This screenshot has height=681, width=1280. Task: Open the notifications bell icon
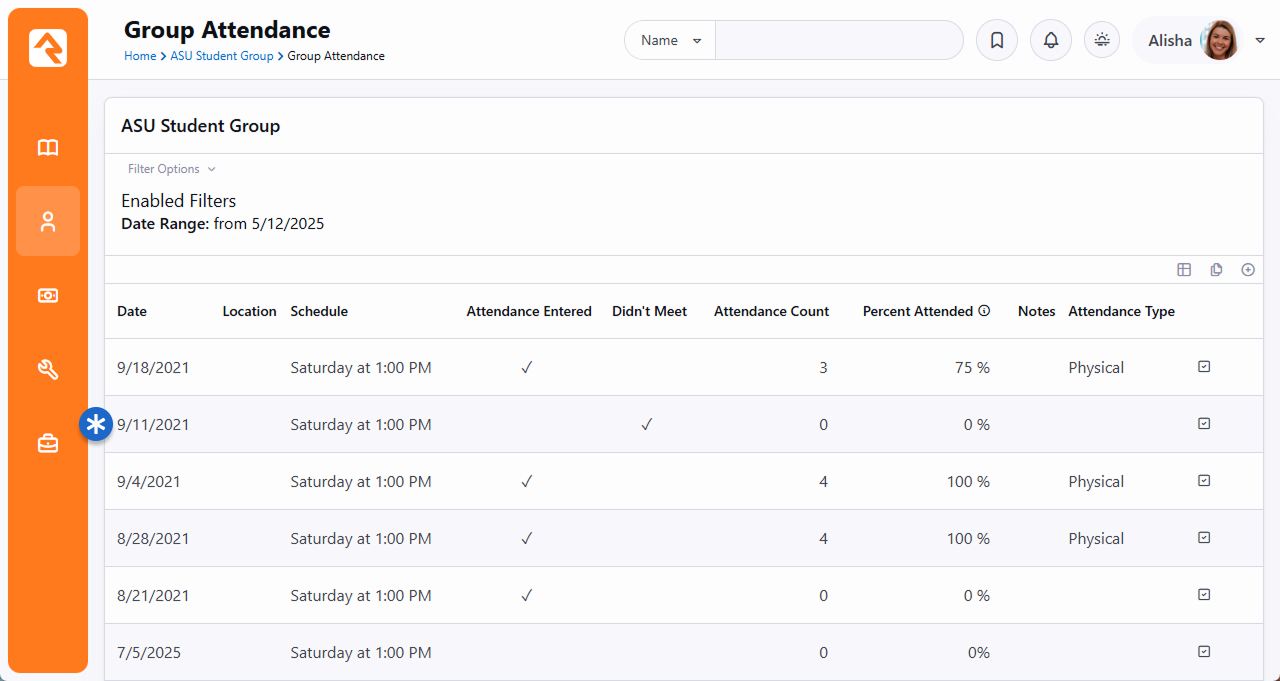point(1050,41)
